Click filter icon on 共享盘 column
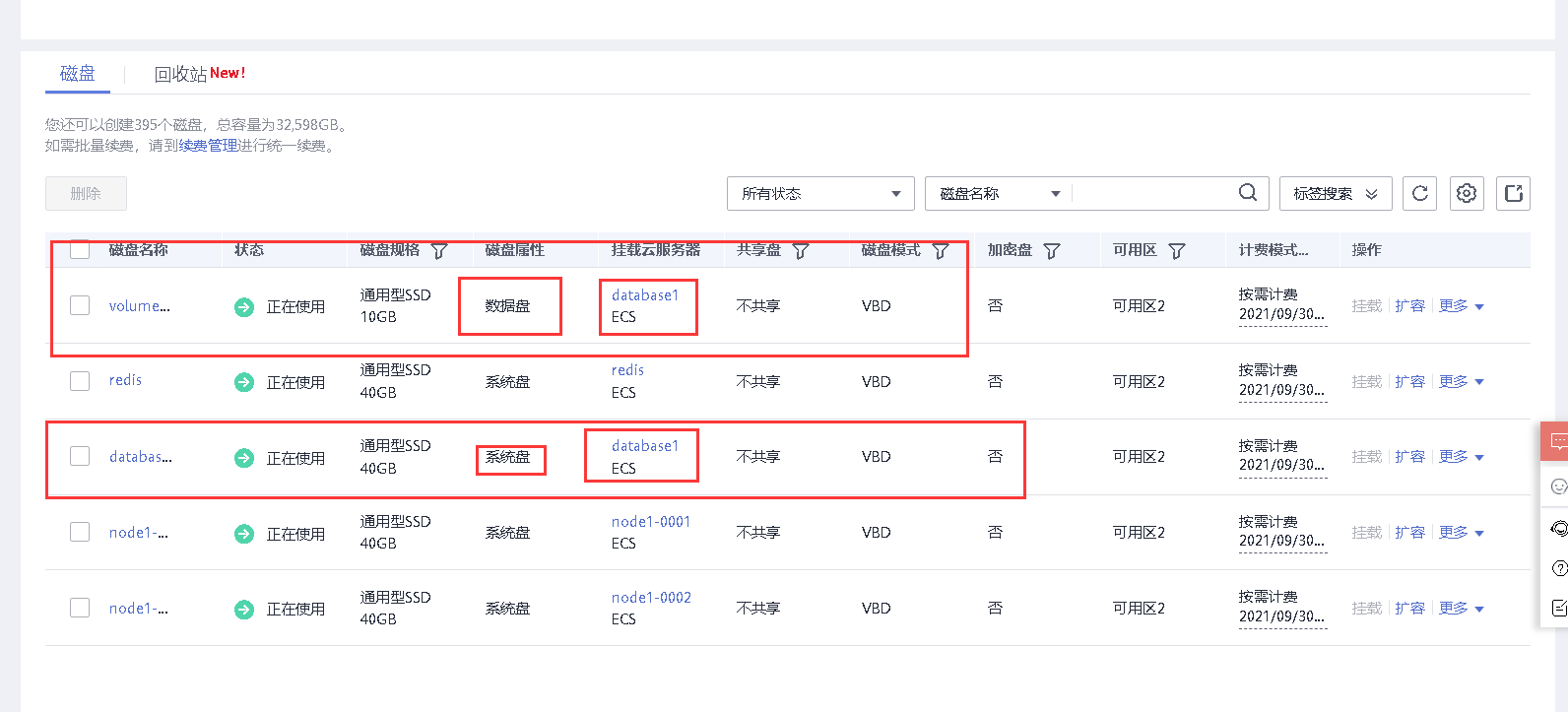This screenshot has width=1568, height=712. click(x=801, y=251)
